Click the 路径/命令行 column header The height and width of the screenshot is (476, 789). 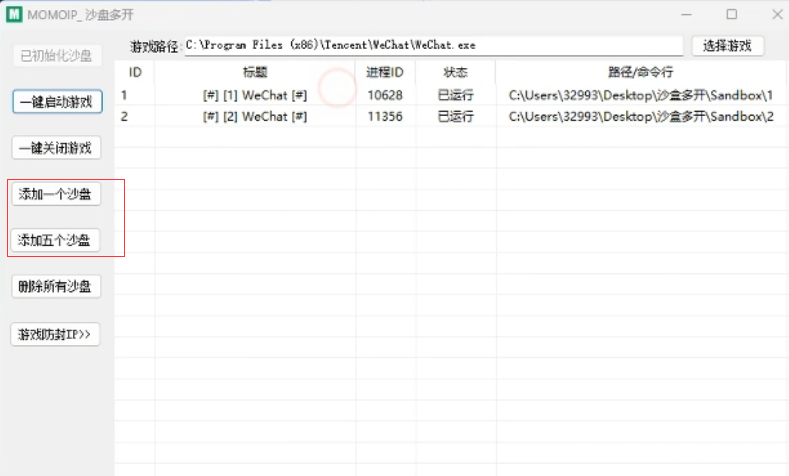coord(640,72)
